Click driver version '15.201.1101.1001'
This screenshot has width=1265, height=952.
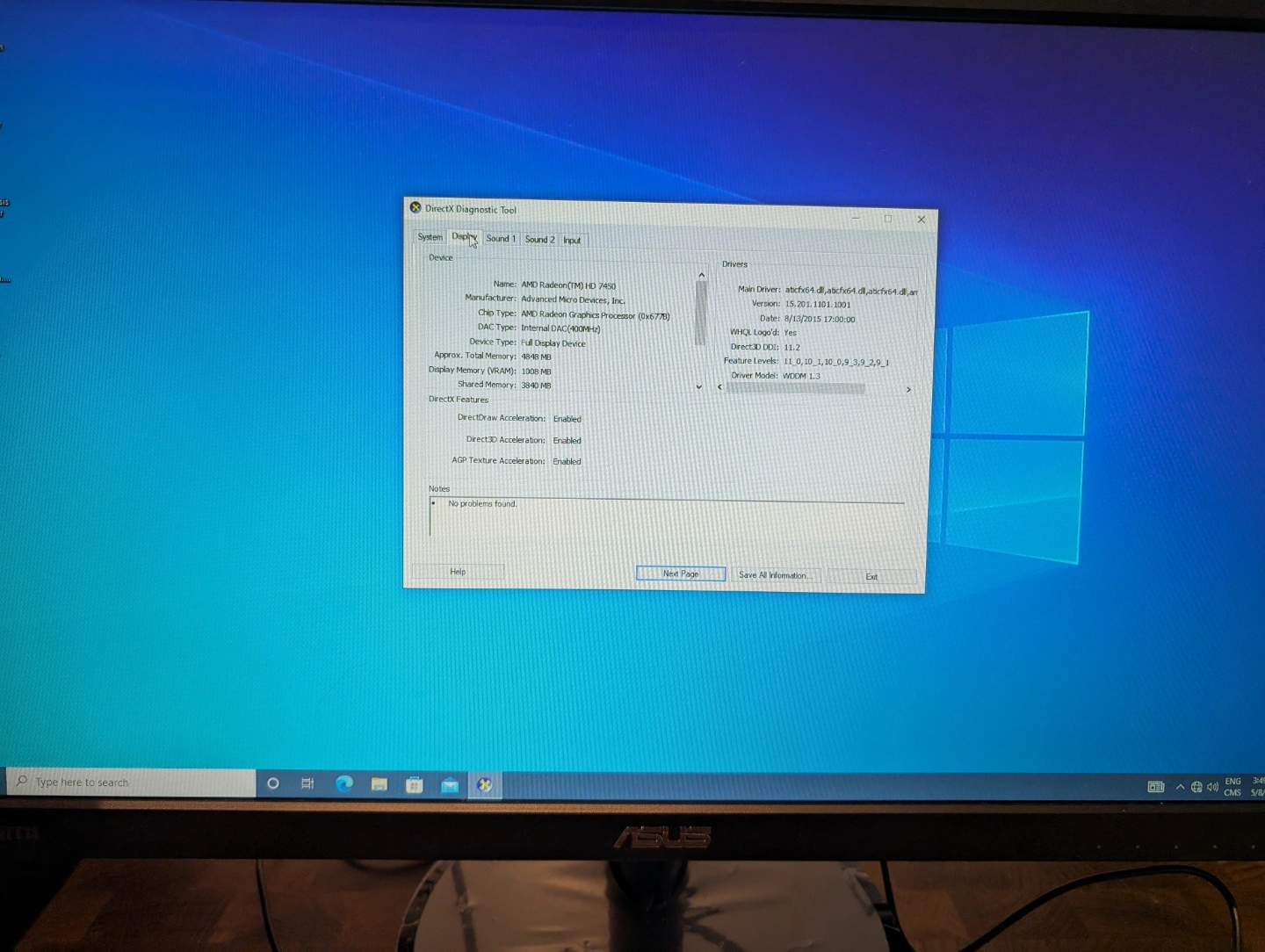tap(818, 305)
